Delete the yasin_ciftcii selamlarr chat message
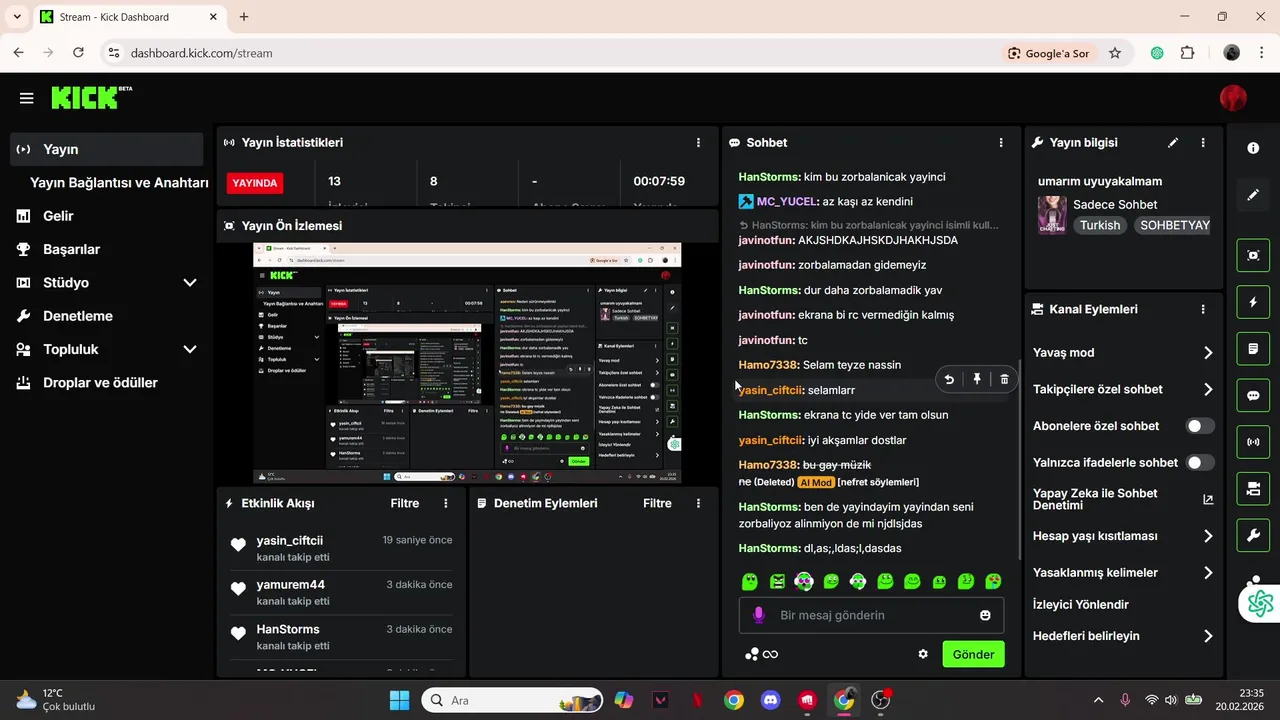The width and height of the screenshot is (1280, 720). 1004,379
